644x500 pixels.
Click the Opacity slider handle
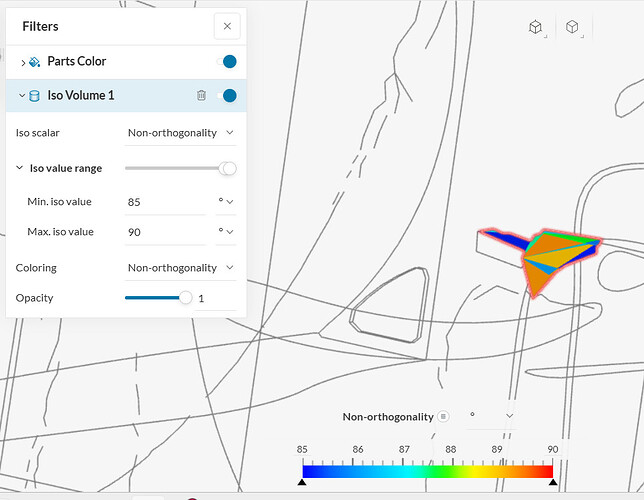(x=186, y=297)
